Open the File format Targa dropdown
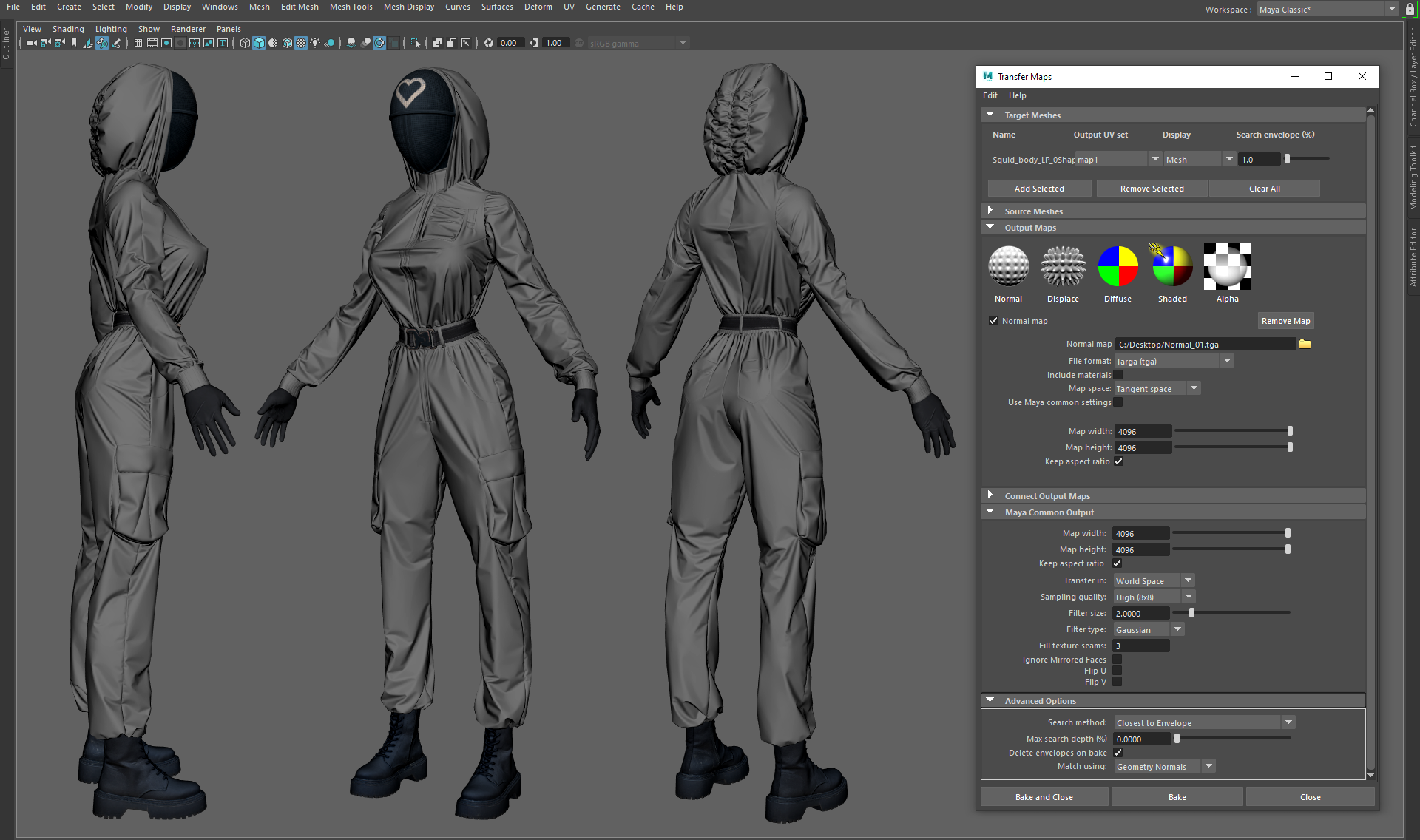Screen dimensions: 1420x840 (1227, 361)
